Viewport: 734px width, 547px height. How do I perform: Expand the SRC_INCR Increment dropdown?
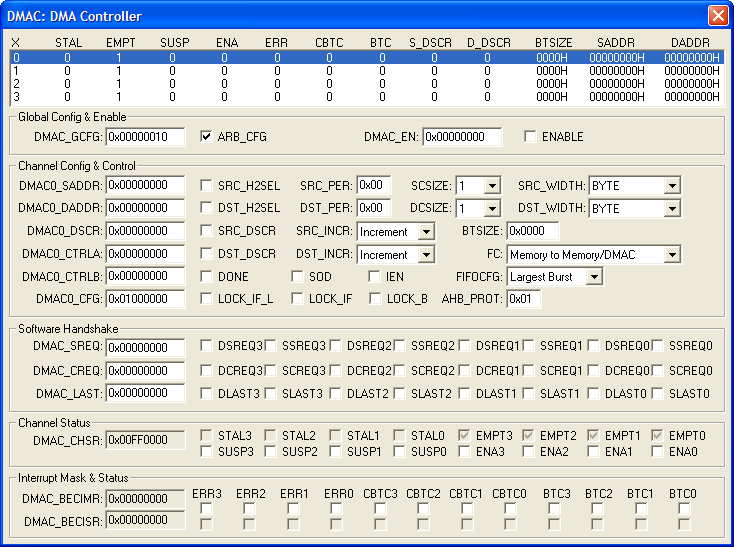pyautogui.click(x=426, y=232)
